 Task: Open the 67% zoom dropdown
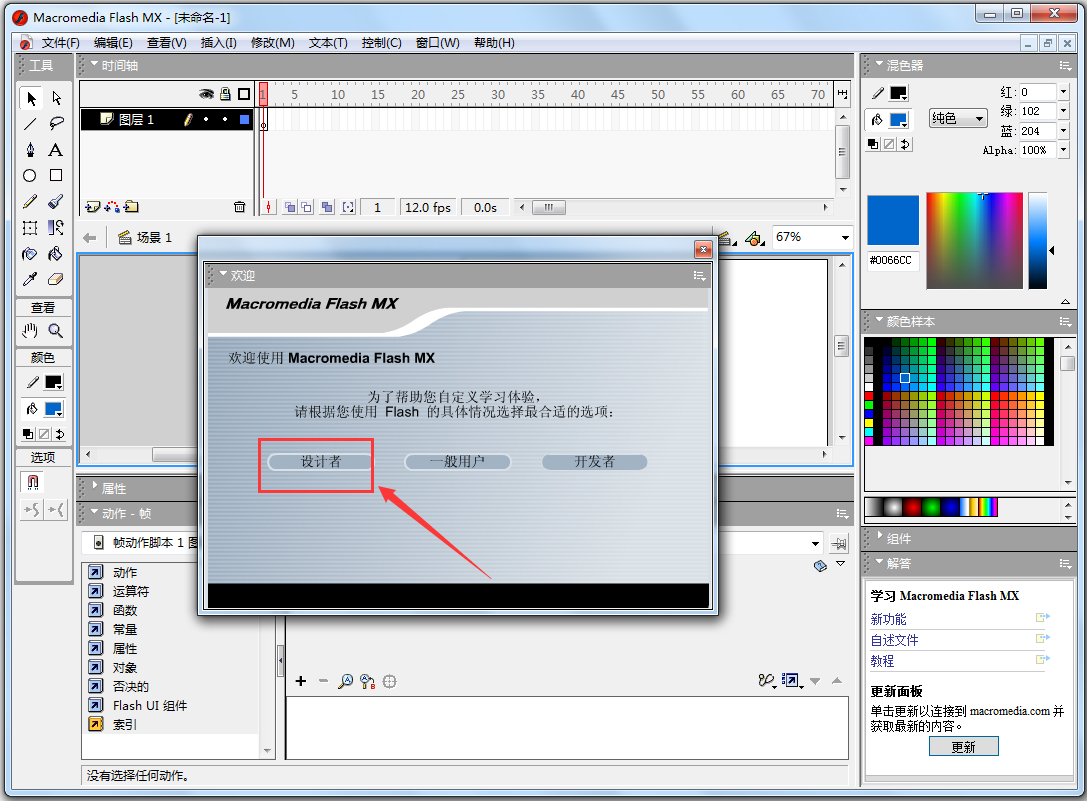point(845,237)
